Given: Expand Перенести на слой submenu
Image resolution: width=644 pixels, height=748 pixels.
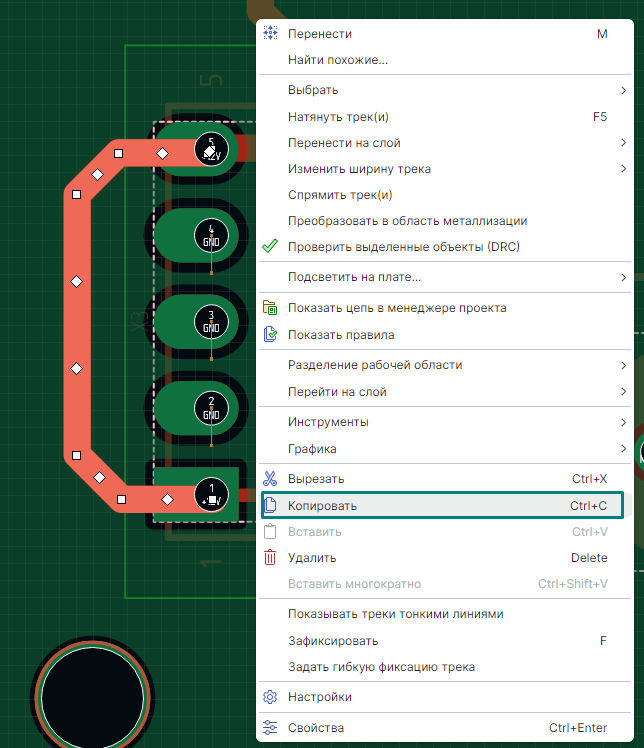Looking at the screenshot, I should point(623,143).
